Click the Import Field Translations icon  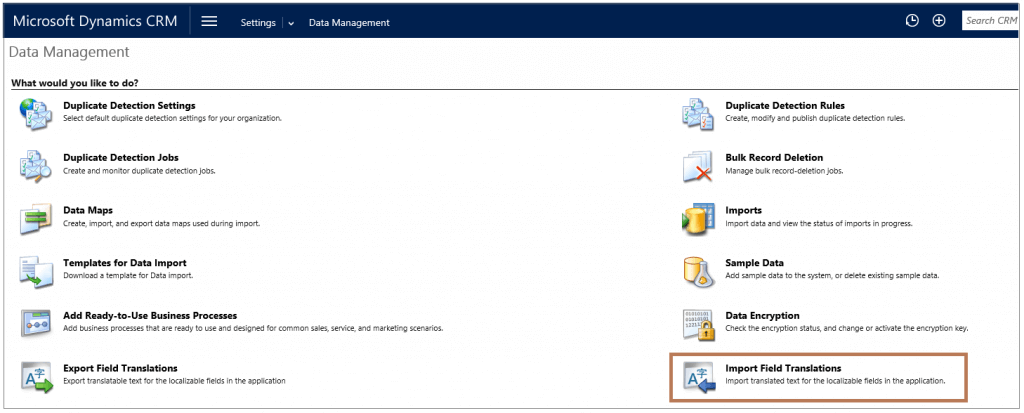pos(698,376)
